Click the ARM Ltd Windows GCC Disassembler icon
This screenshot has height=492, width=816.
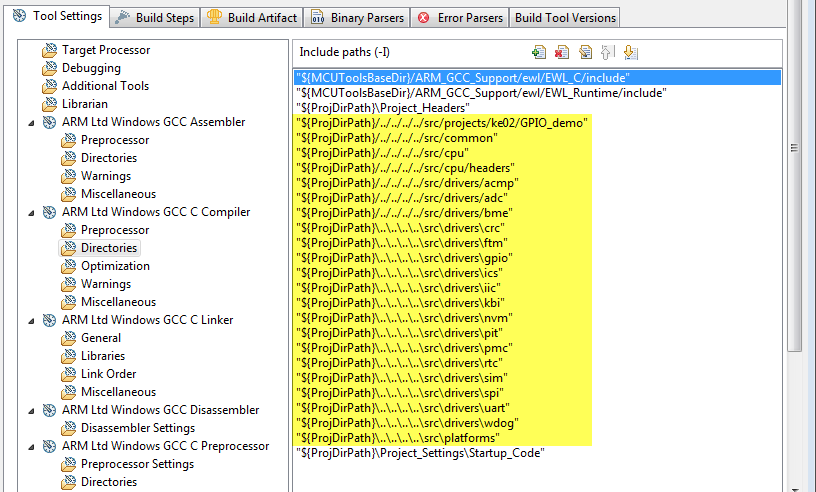coord(49,410)
